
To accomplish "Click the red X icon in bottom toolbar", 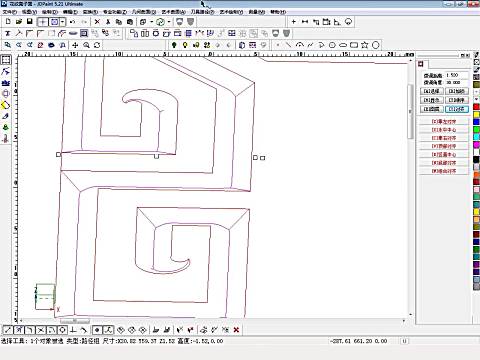I will (236, 330).
